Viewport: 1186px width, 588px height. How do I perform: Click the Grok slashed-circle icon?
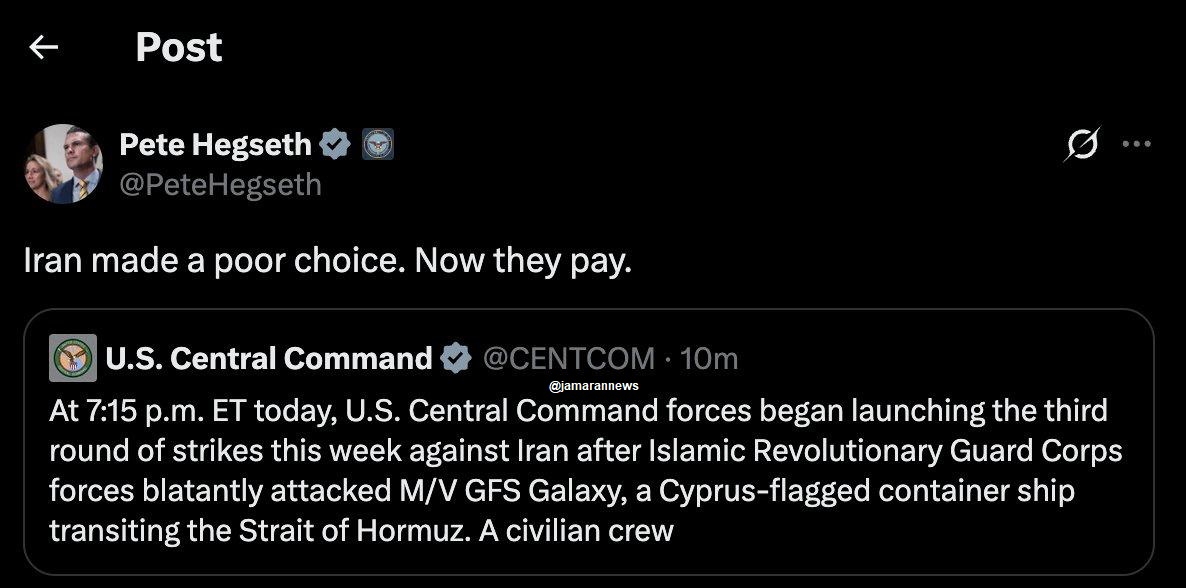[x=1082, y=144]
